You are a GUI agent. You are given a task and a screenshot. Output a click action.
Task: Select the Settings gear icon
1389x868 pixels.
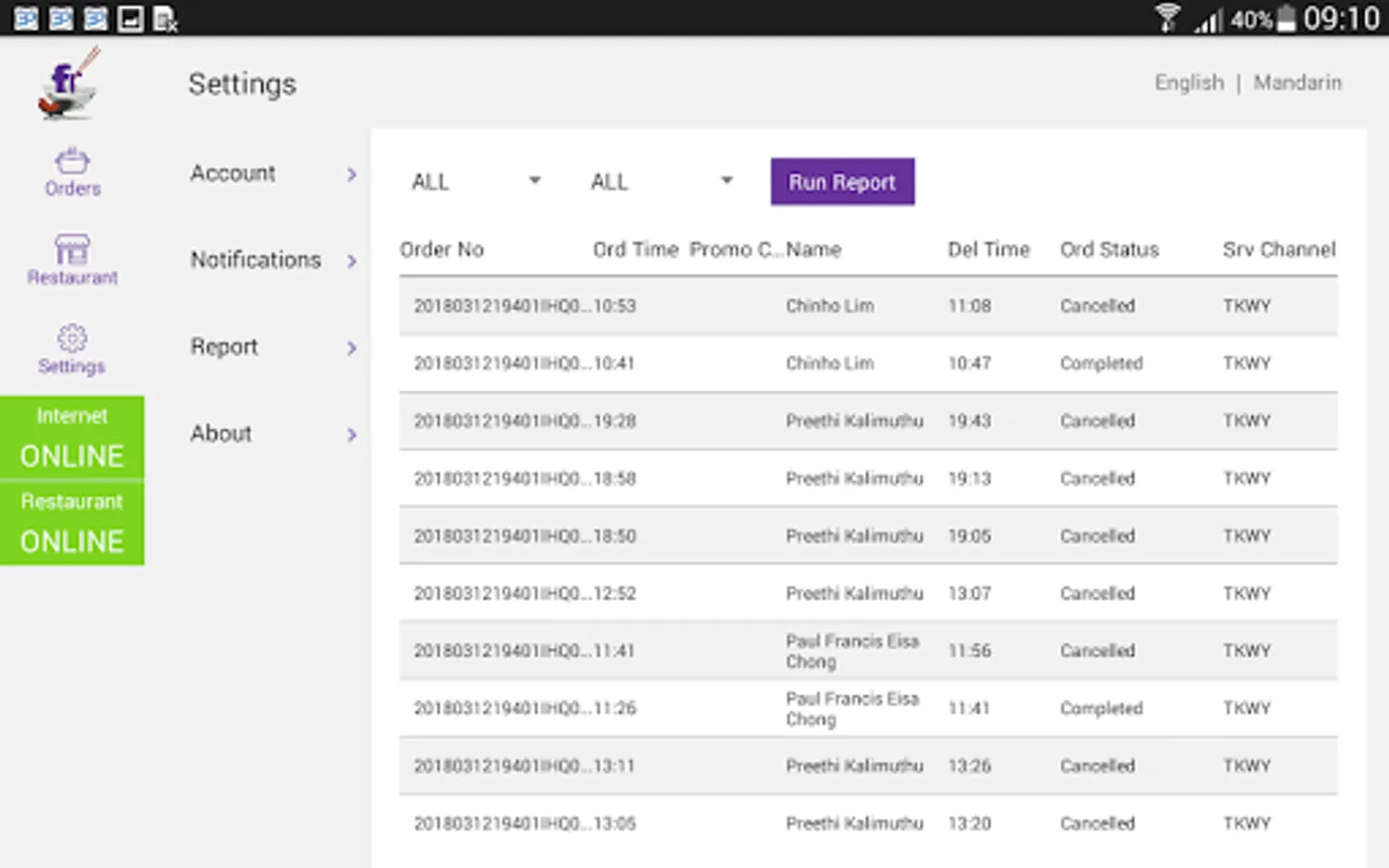[x=72, y=339]
